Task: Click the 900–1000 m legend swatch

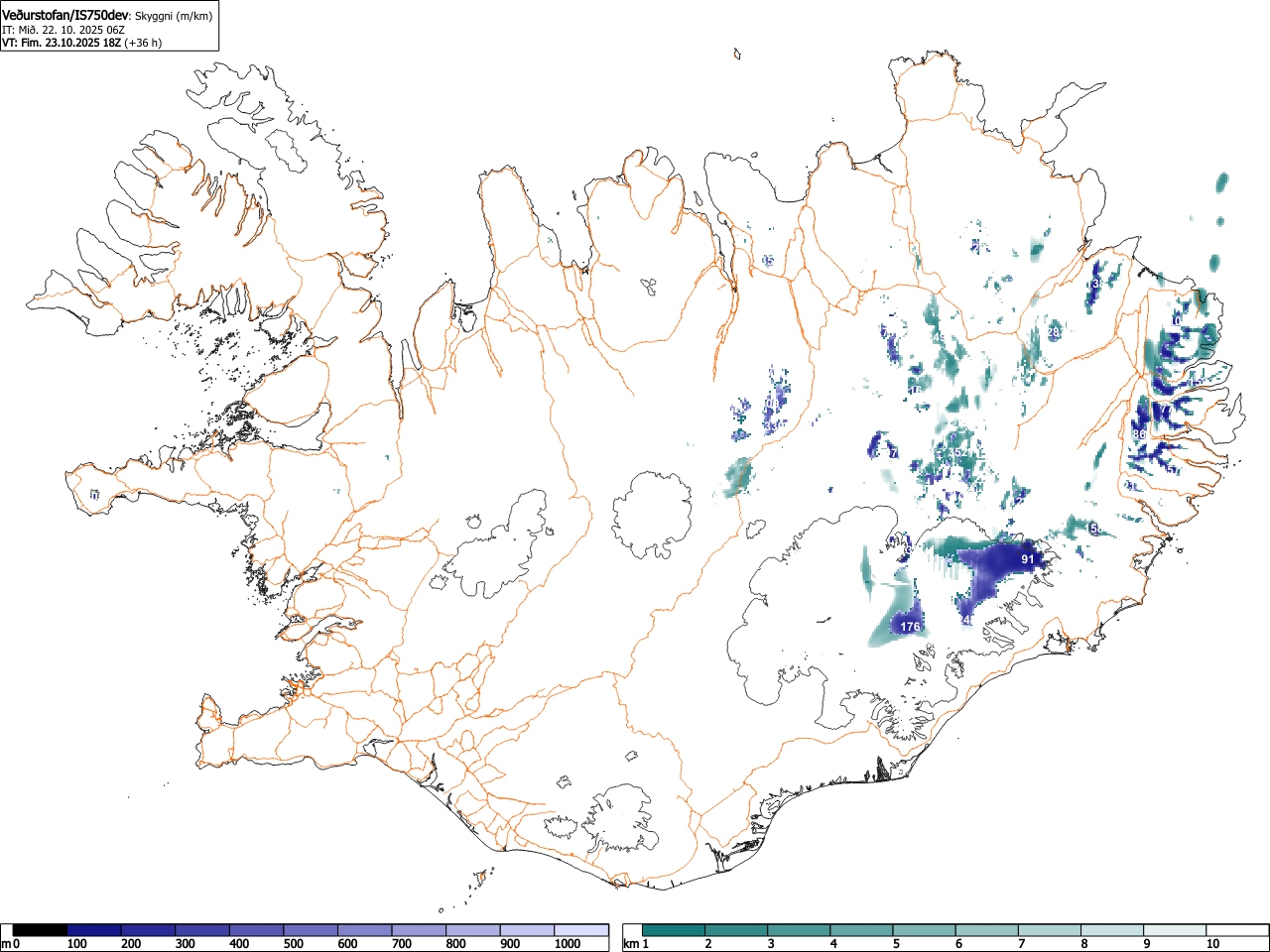Action: pyautogui.click(x=526, y=930)
